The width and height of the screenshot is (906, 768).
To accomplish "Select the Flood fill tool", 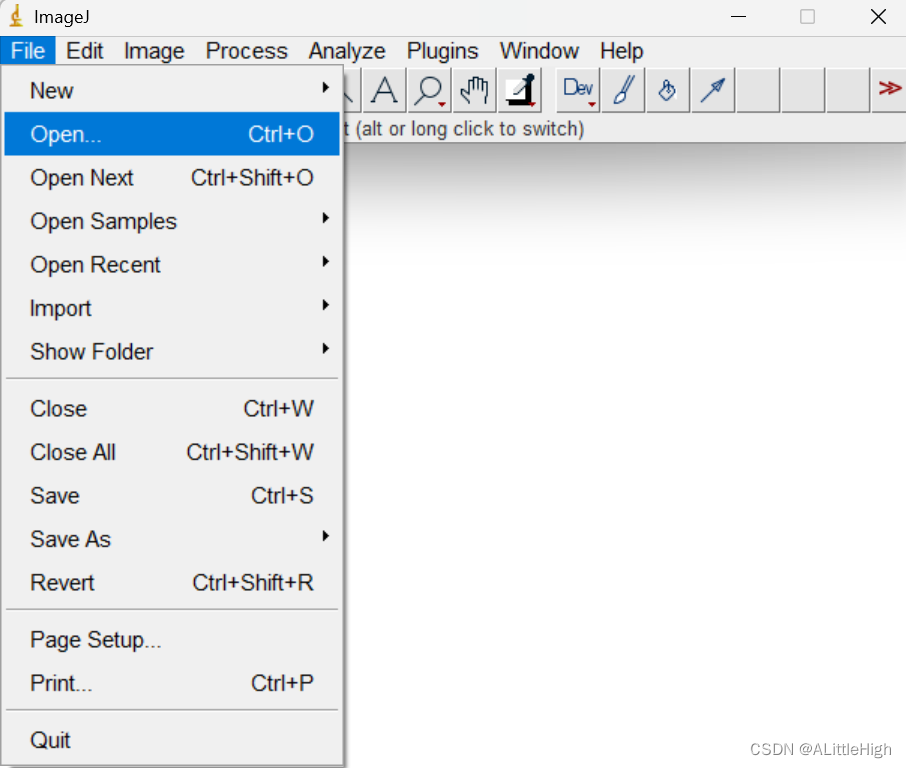I will (x=668, y=90).
